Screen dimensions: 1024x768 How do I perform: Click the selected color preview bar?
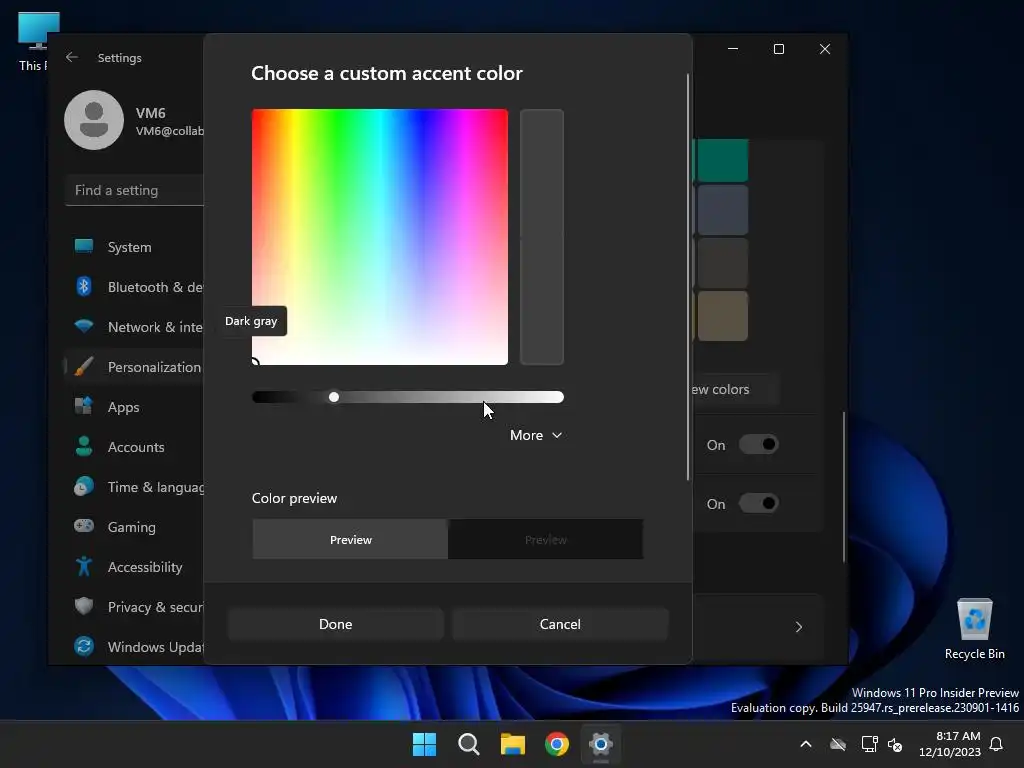point(541,237)
